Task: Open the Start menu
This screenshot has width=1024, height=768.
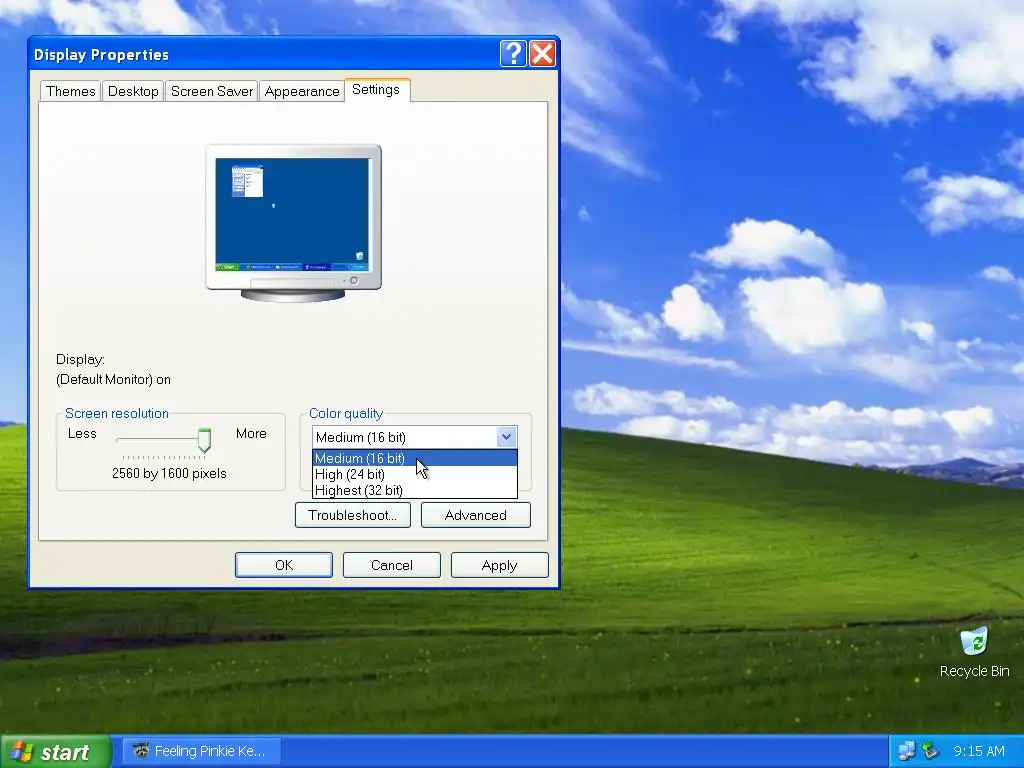Action: pos(56,752)
